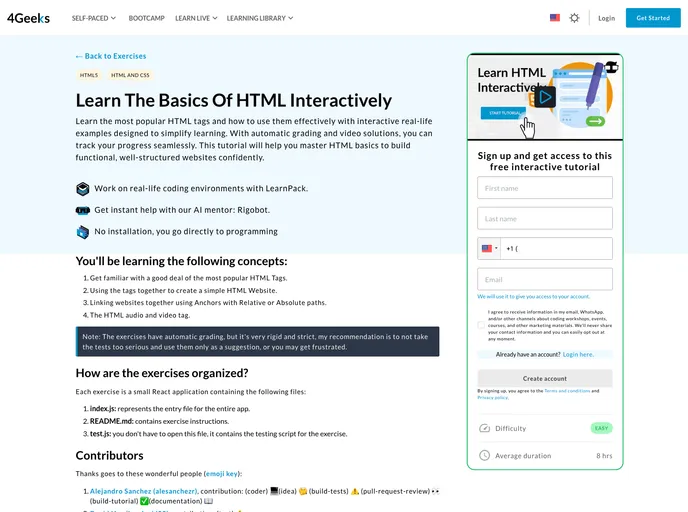Open Alejandro Sanchez contributor profile link
Screen dimensions: 688x512
pos(143,491)
